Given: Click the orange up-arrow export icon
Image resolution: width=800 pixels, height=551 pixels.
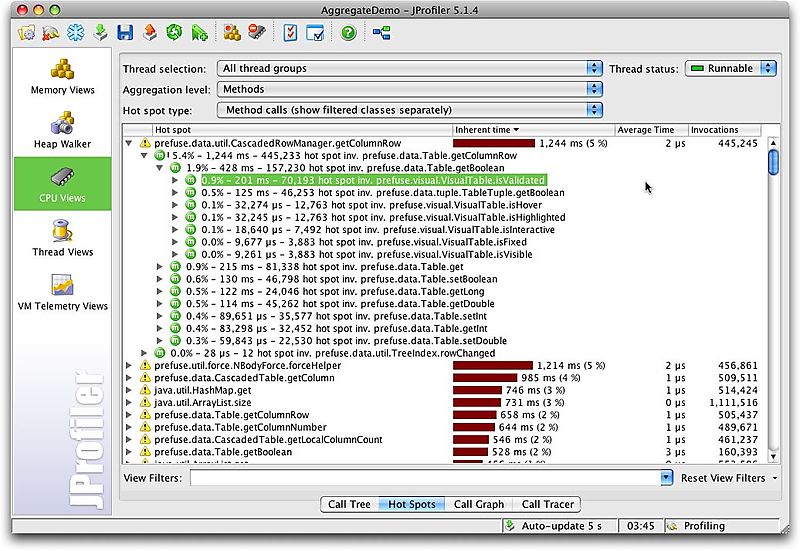Looking at the screenshot, I should click(x=149, y=33).
